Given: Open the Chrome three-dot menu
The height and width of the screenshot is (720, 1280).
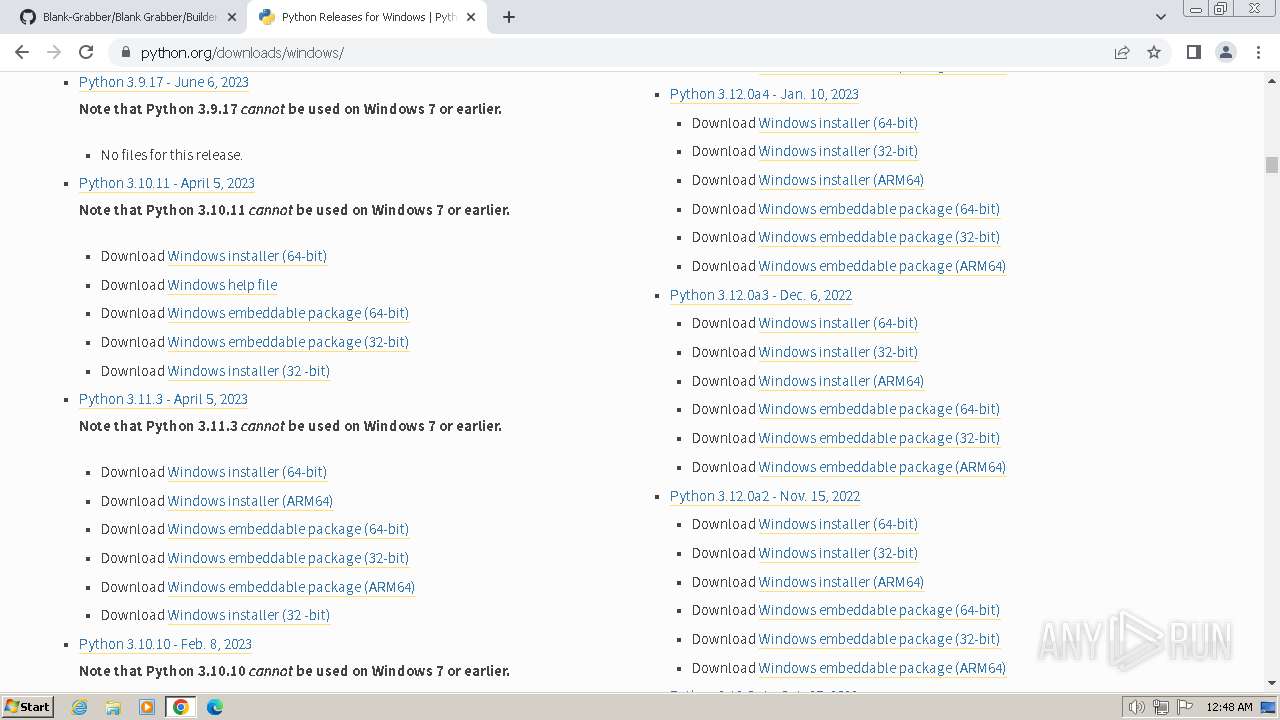Looking at the screenshot, I should pos(1258,52).
